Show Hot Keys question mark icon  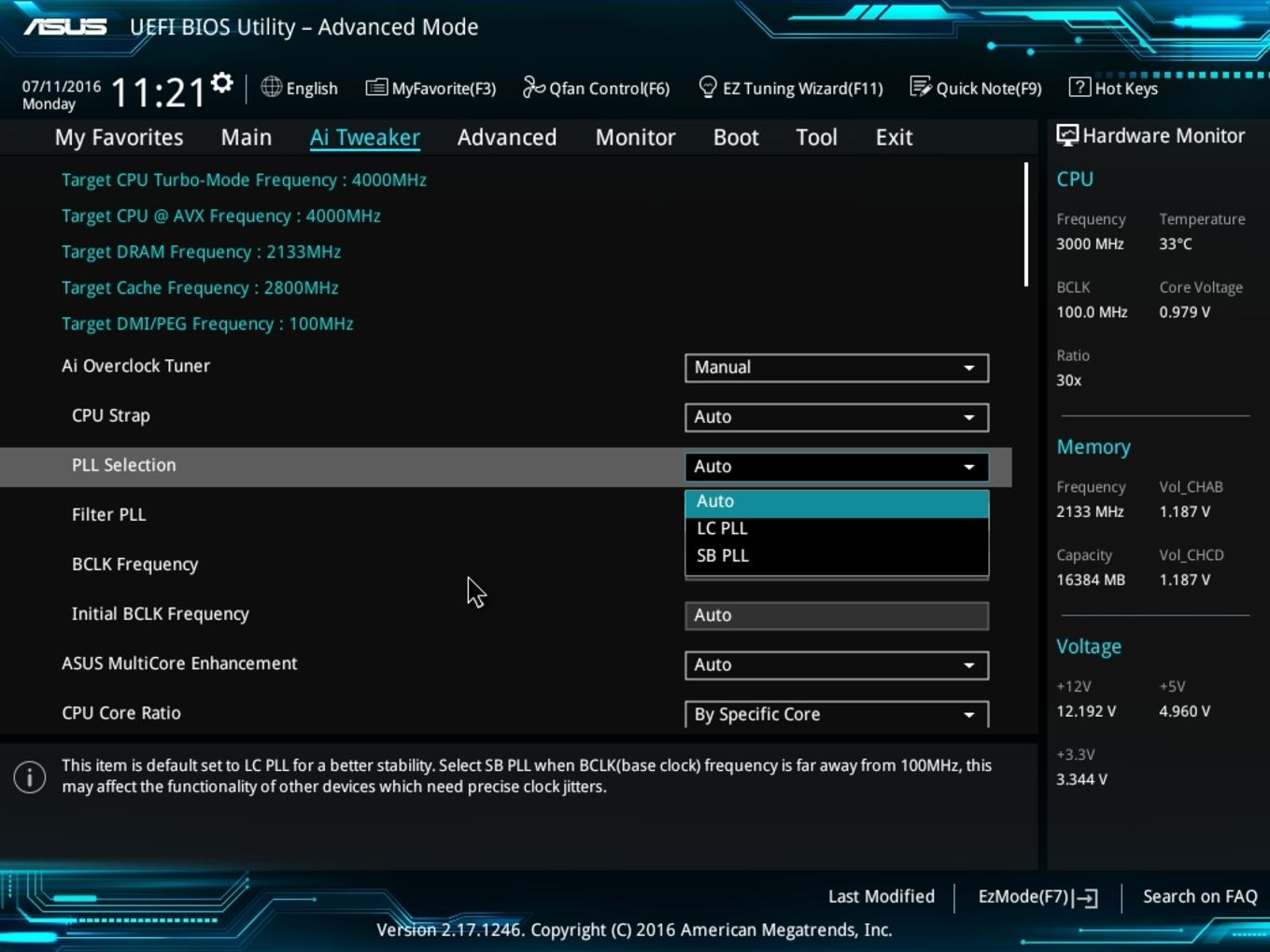1079,88
